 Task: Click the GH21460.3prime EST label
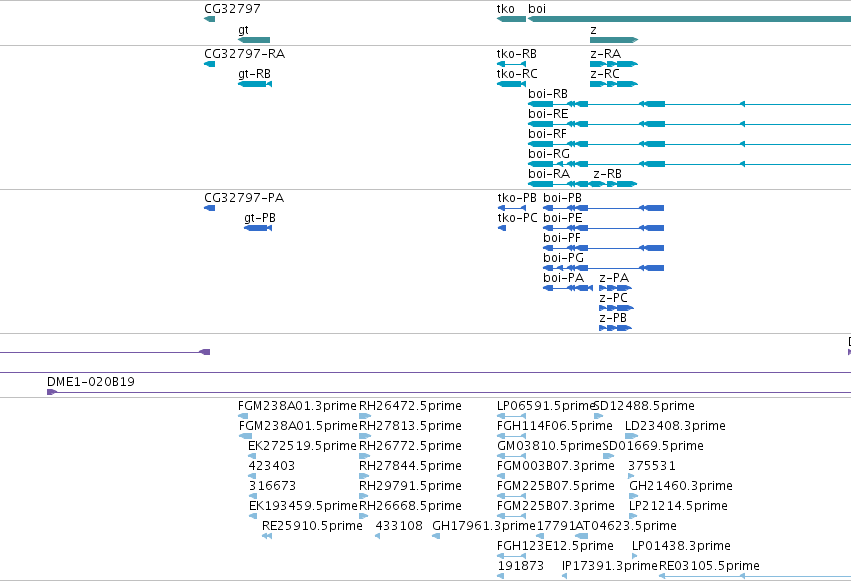click(x=681, y=487)
